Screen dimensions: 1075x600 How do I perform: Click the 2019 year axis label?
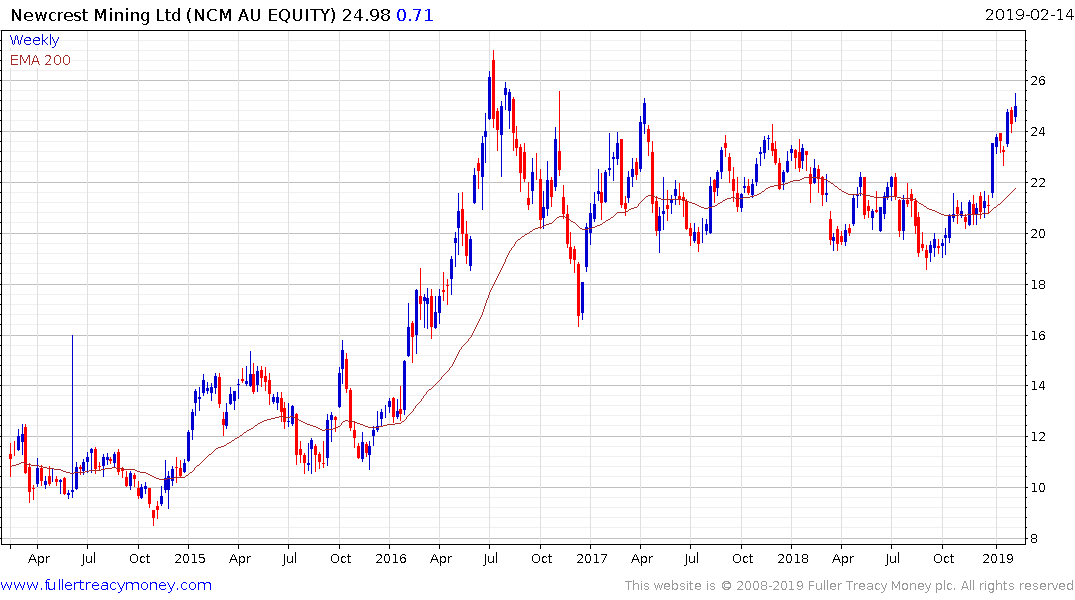pyautogui.click(x=998, y=558)
